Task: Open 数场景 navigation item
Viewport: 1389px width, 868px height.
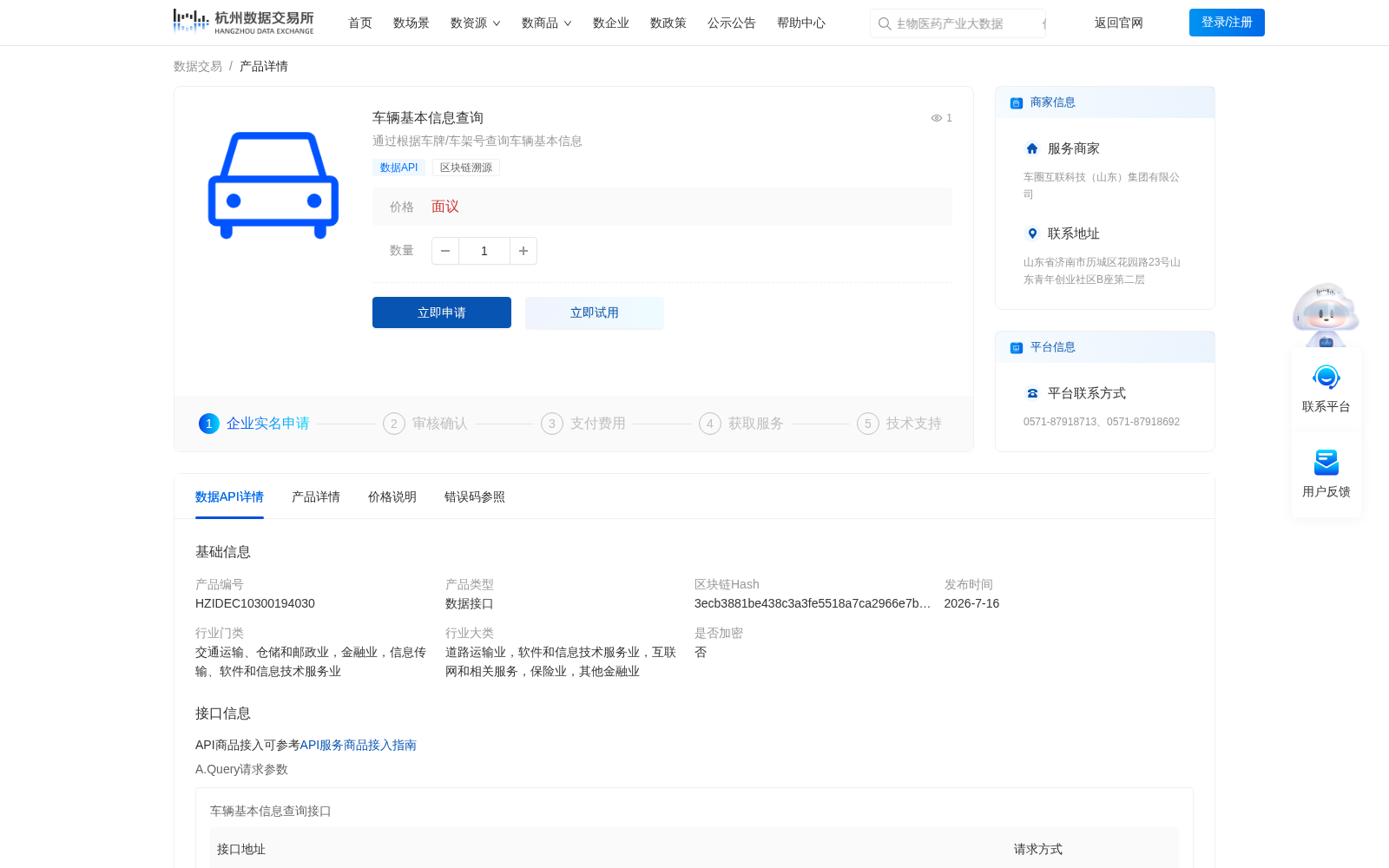Action: 411,23
